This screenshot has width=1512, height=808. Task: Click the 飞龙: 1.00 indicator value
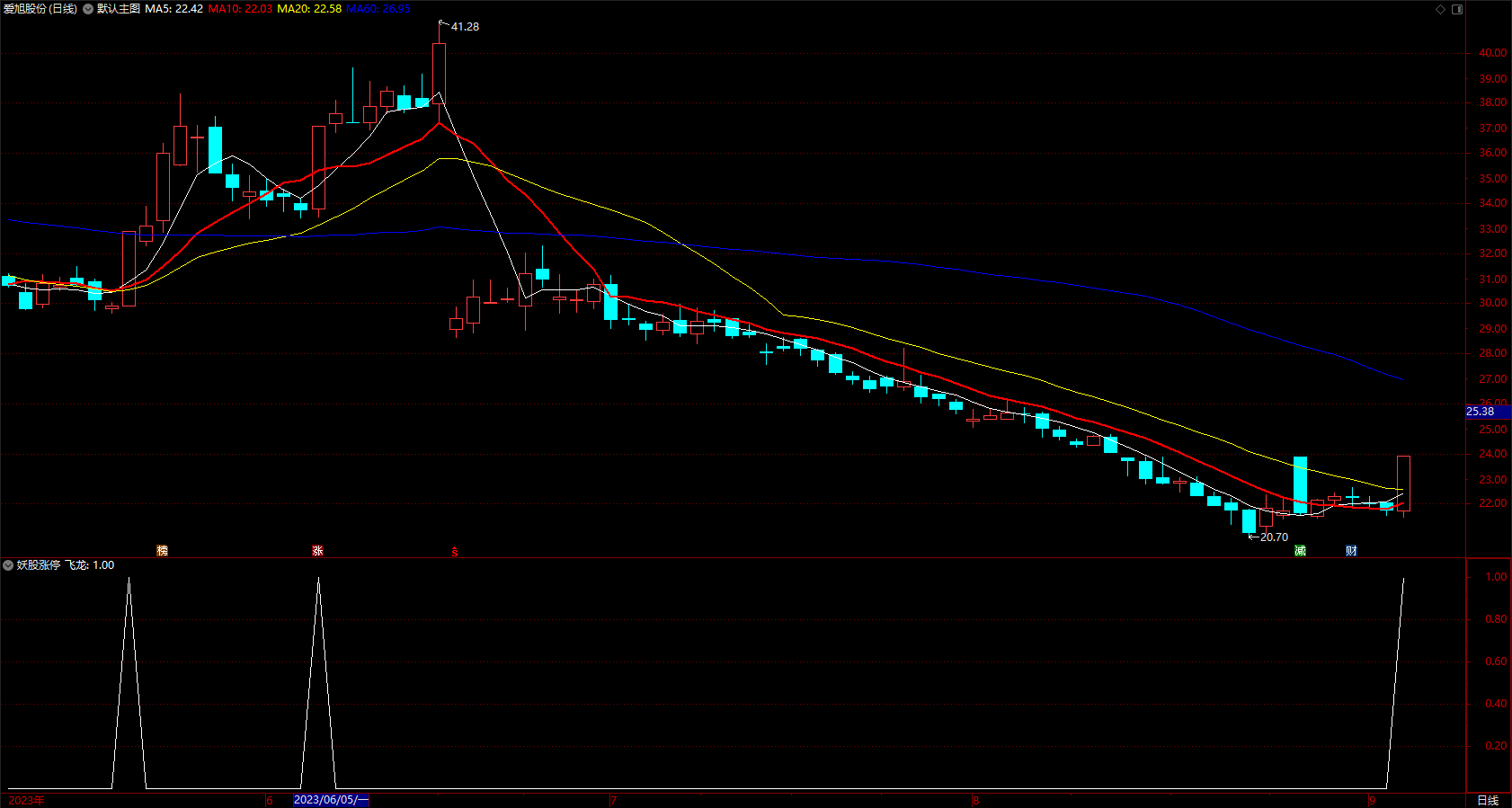pos(90,565)
